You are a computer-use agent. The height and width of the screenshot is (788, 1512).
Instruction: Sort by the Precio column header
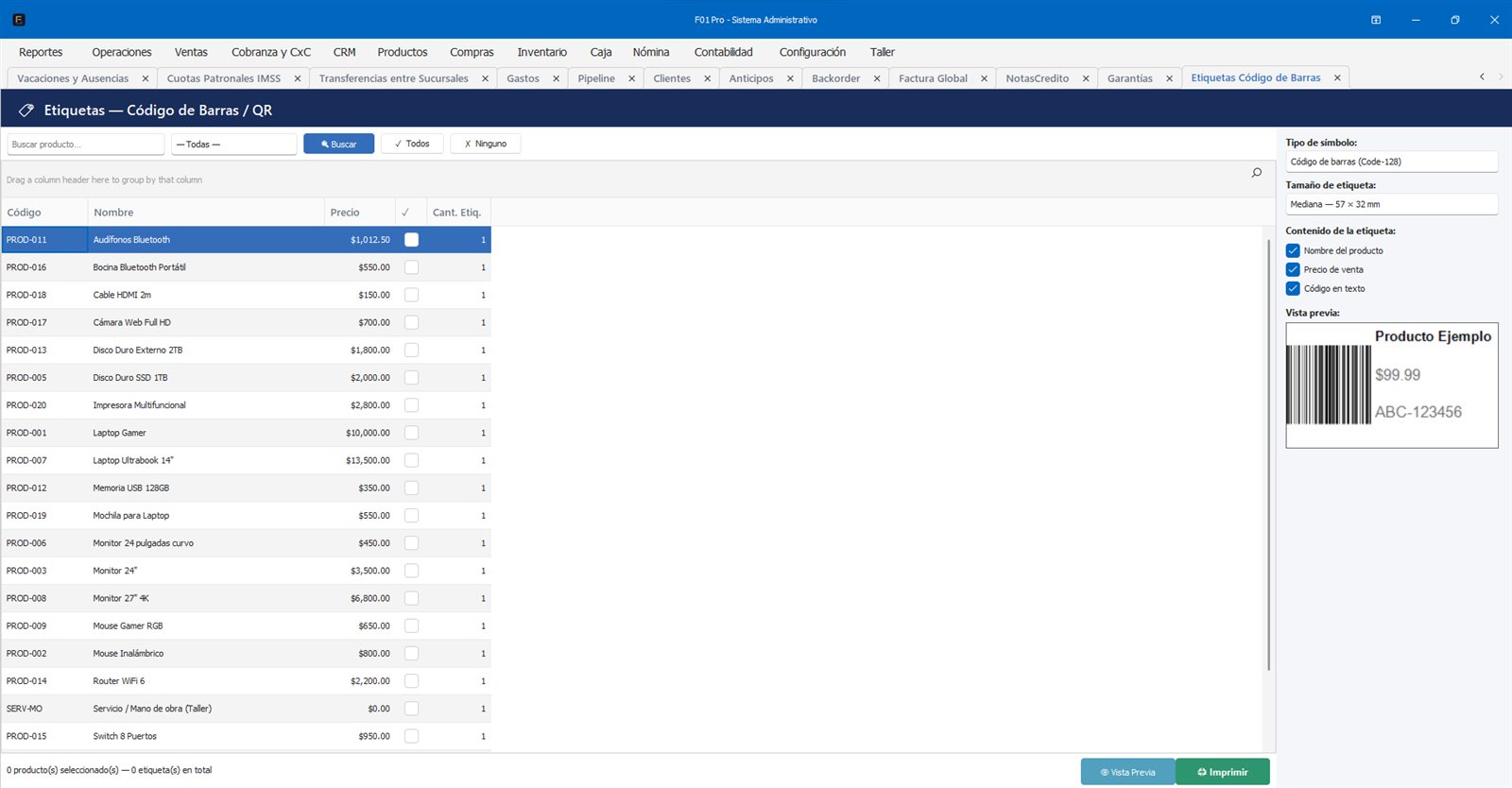pyautogui.click(x=360, y=213)
